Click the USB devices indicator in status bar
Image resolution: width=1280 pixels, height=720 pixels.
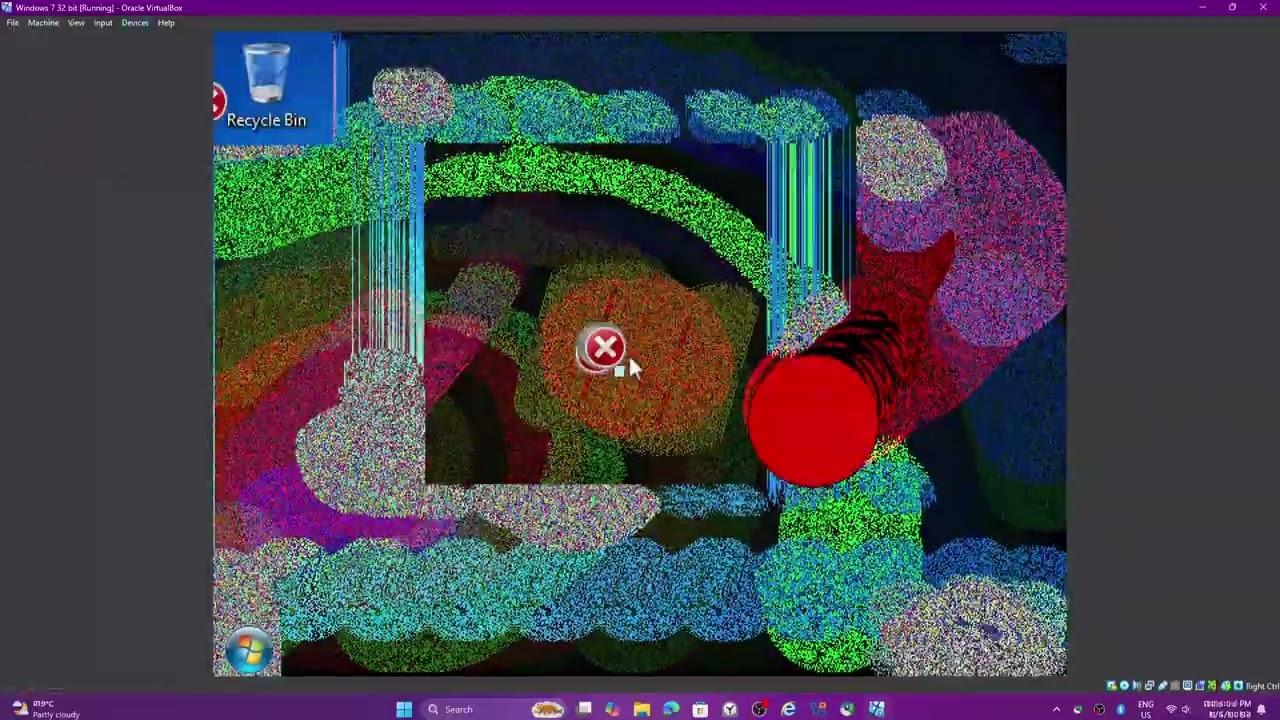pos(1163,686)
